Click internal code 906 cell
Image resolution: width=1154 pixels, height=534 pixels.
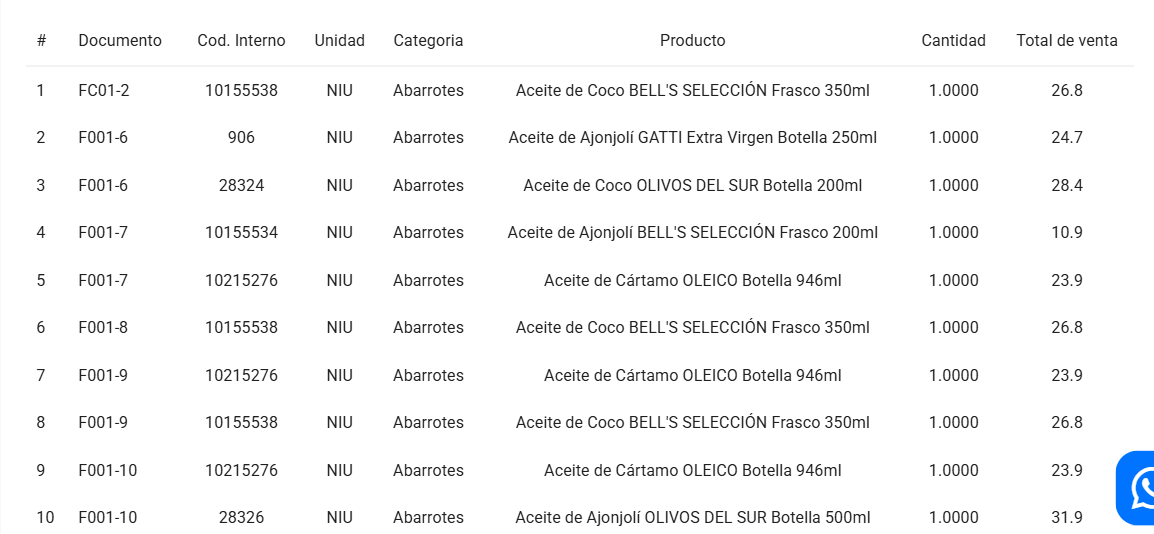241,138
